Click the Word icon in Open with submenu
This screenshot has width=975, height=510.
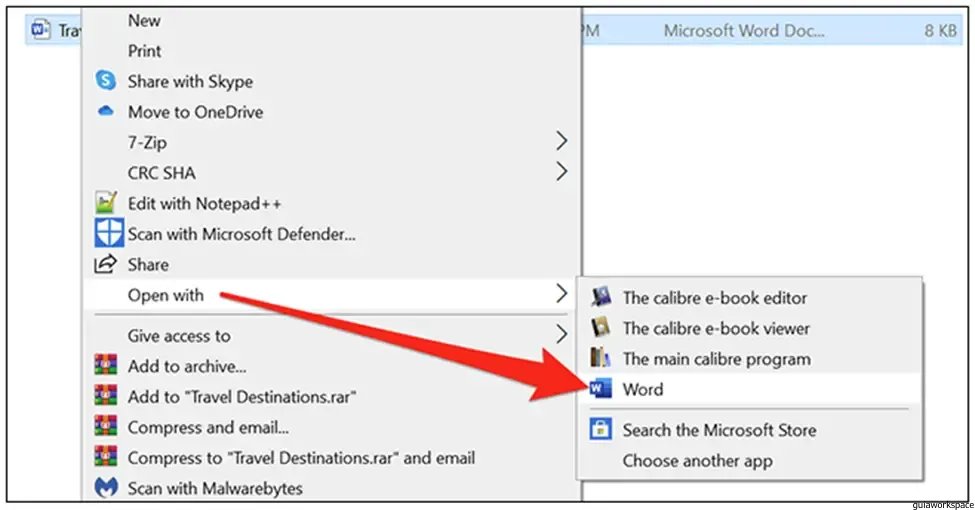click(x=601, y=389)
